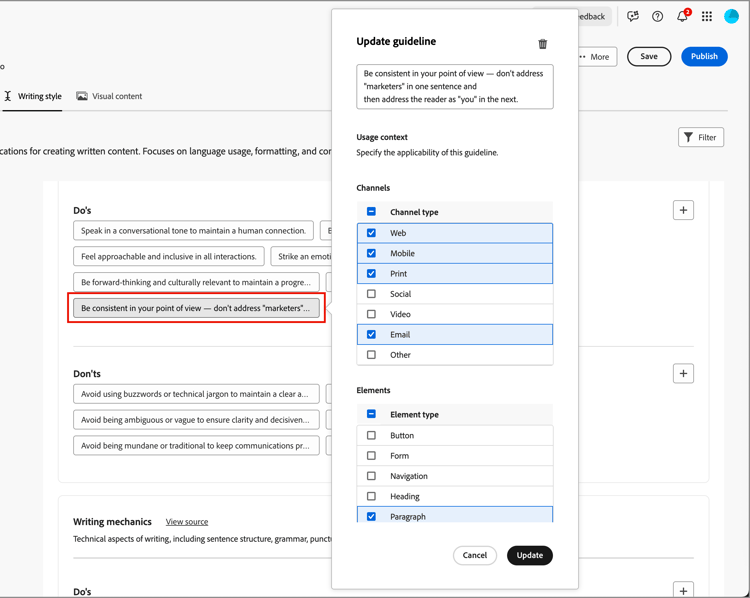Open the Writing style tab
The width and height of the screenshot is (750, 598).
pyautogui.click(x=33, y=96)
